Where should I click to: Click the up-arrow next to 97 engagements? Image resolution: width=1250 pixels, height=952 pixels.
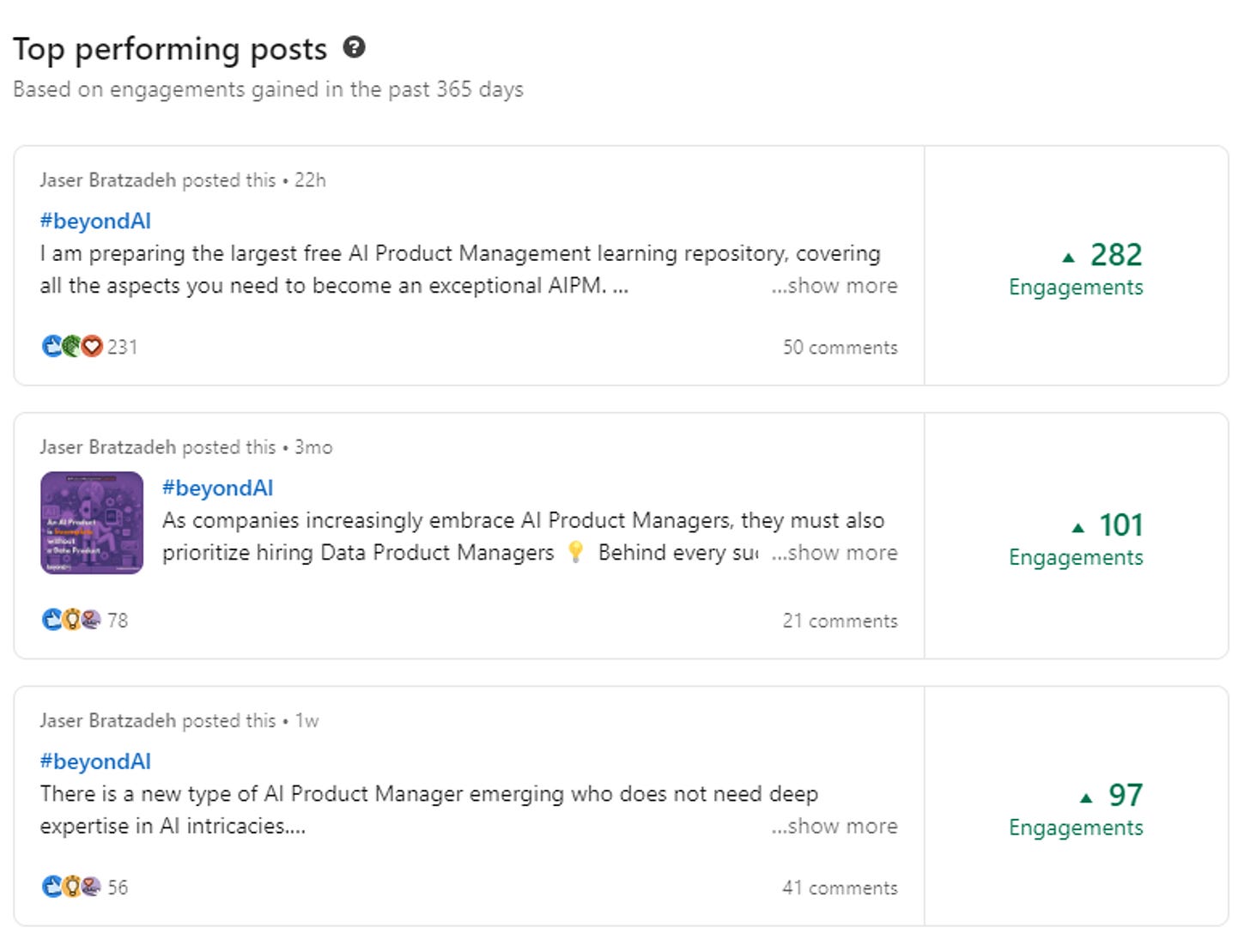coord(1086,797)
